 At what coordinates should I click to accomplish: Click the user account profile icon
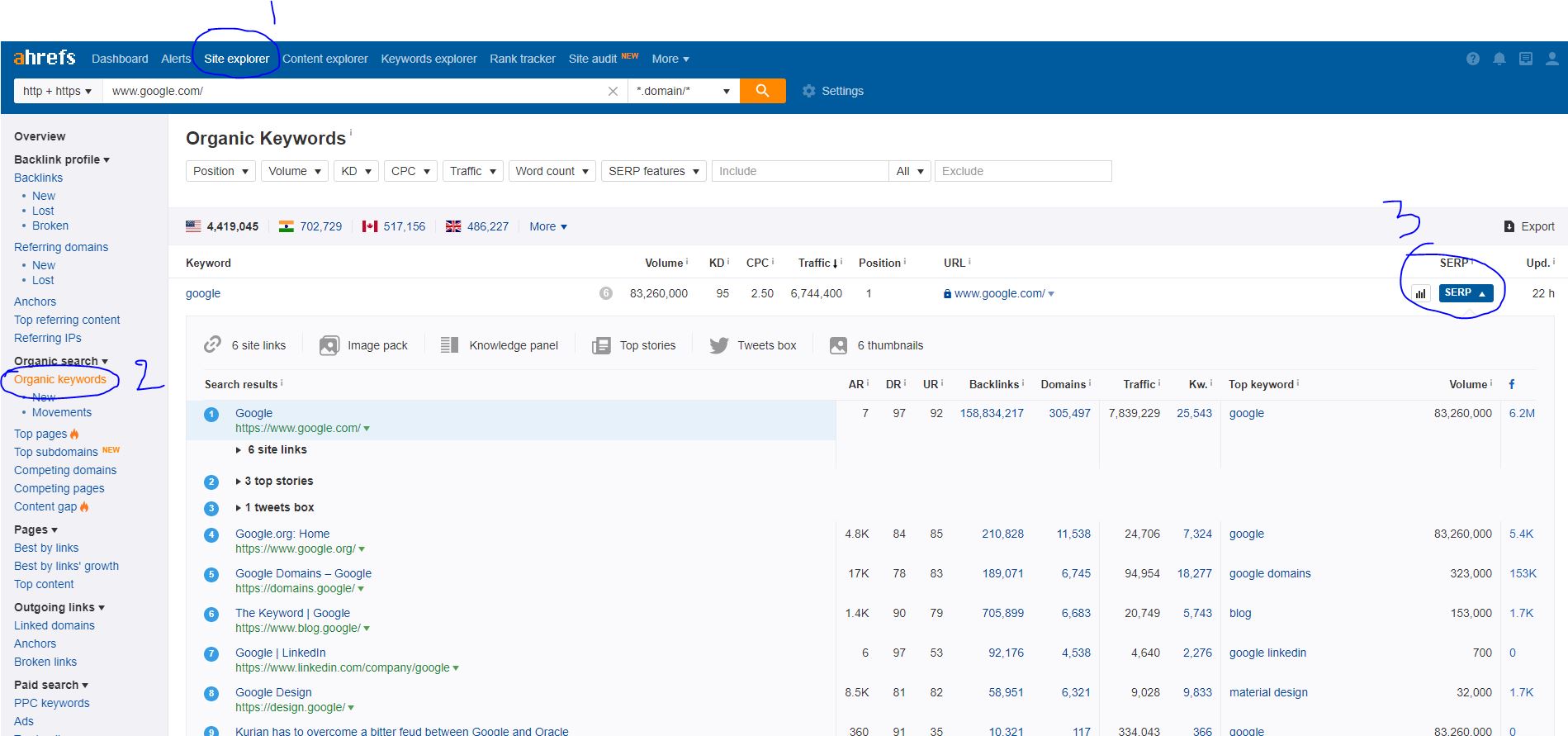(x=1551, y=59)
